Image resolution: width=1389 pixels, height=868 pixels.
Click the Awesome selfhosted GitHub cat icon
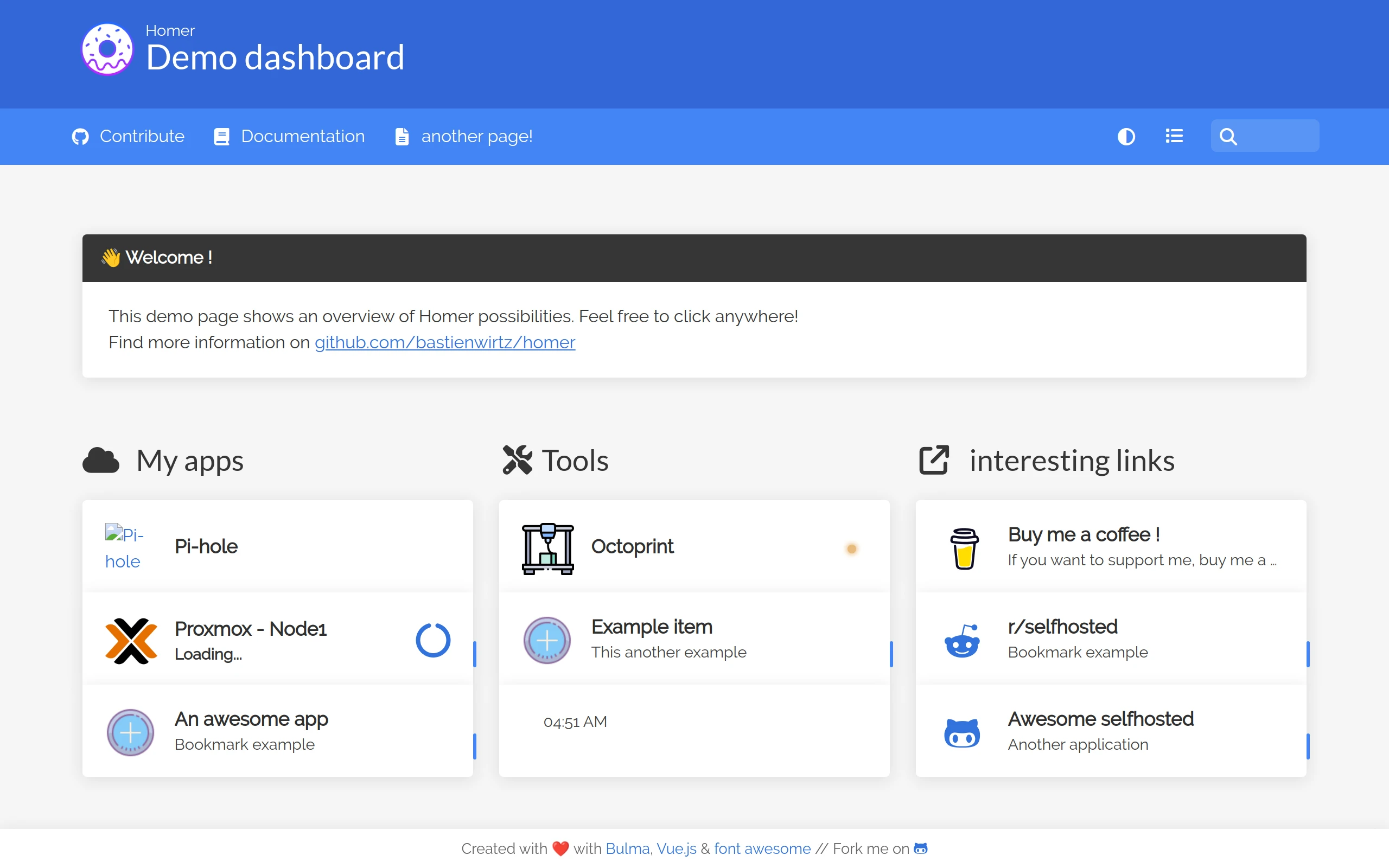[962, 732]
